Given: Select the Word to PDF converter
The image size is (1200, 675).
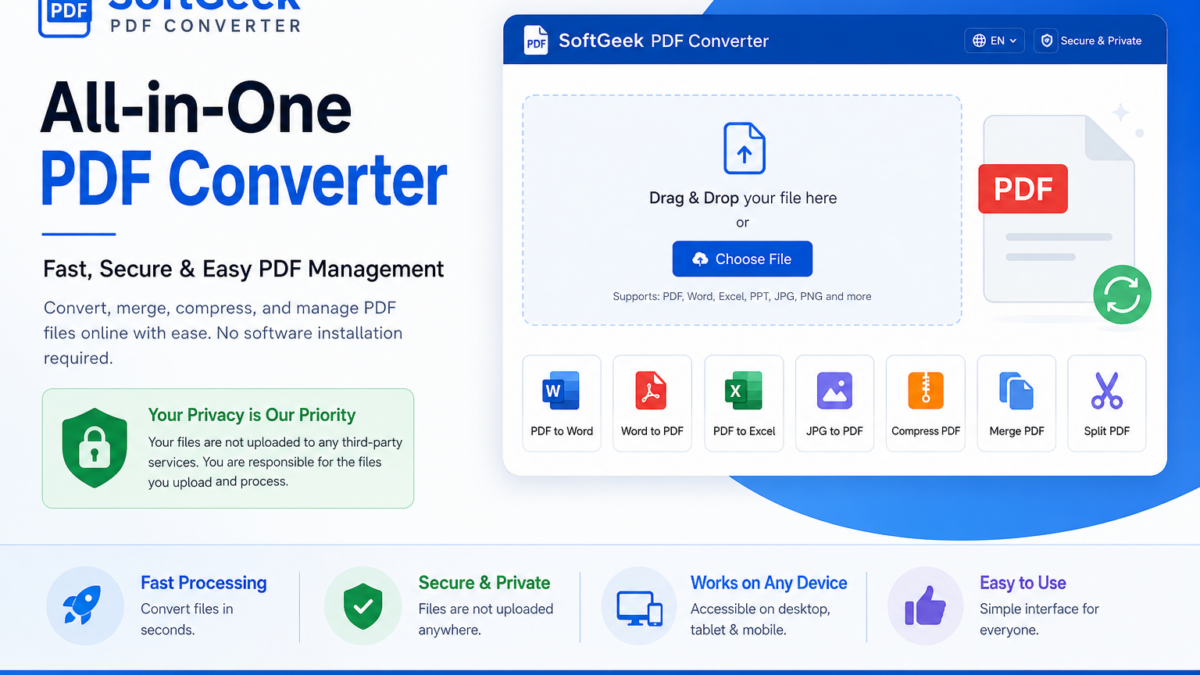Looking at the screenshot, I should pos(652,403).
